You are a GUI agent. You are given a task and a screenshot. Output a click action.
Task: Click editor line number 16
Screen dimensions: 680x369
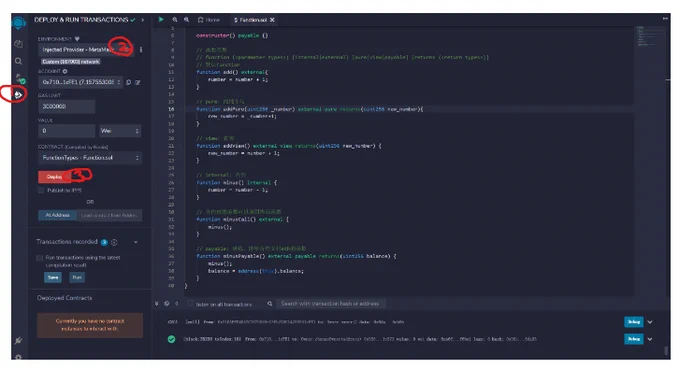click(171, 109)
